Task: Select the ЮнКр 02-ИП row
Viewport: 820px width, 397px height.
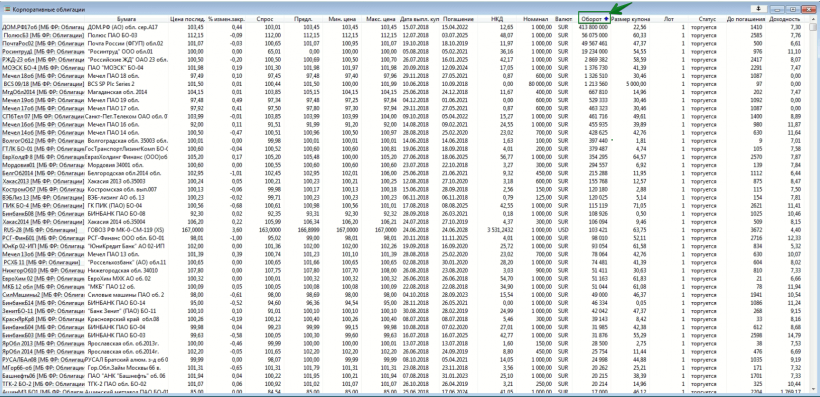Action: pos(405,246)
